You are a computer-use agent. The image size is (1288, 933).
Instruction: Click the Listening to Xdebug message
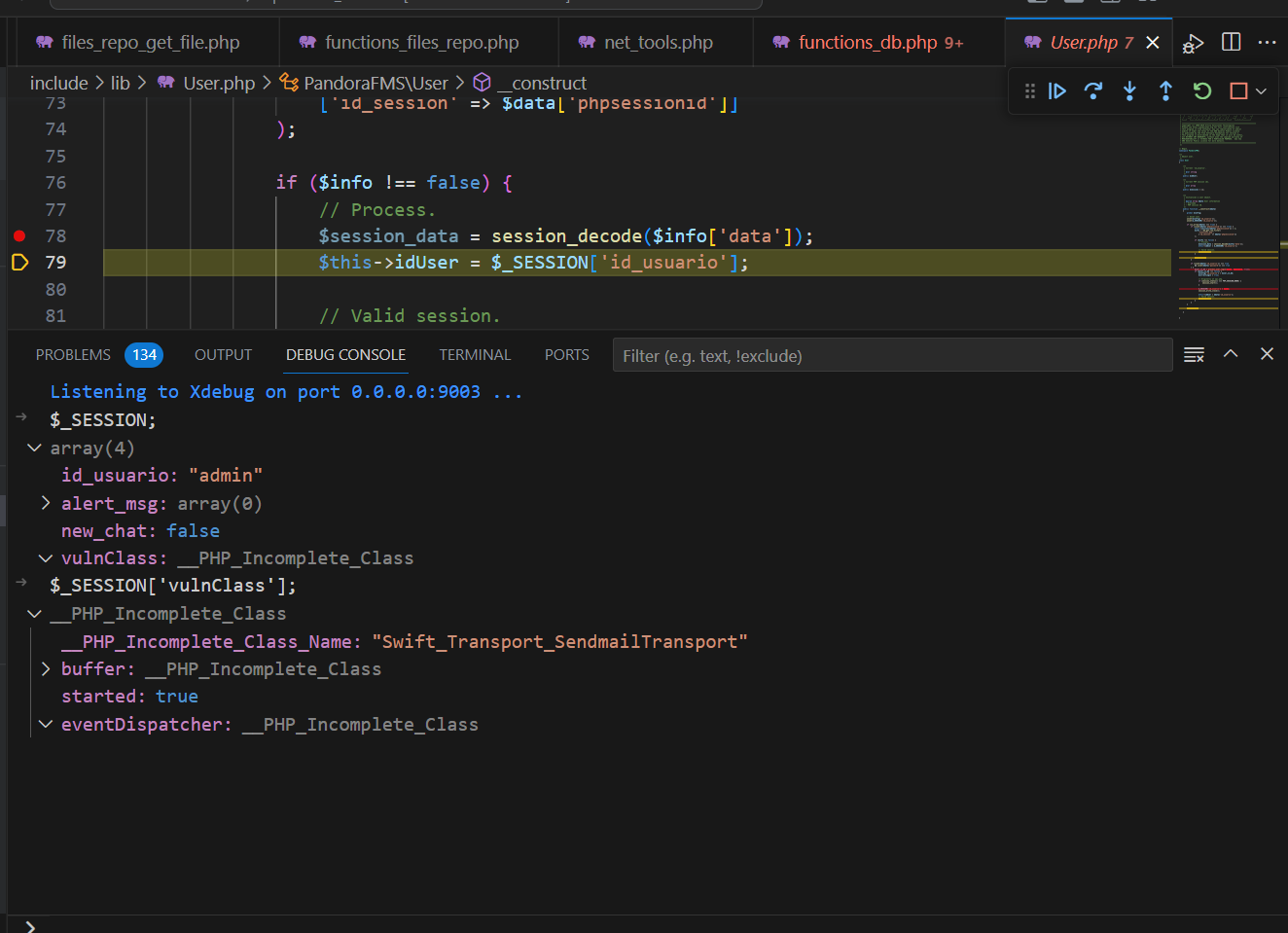tap(286, 392)
